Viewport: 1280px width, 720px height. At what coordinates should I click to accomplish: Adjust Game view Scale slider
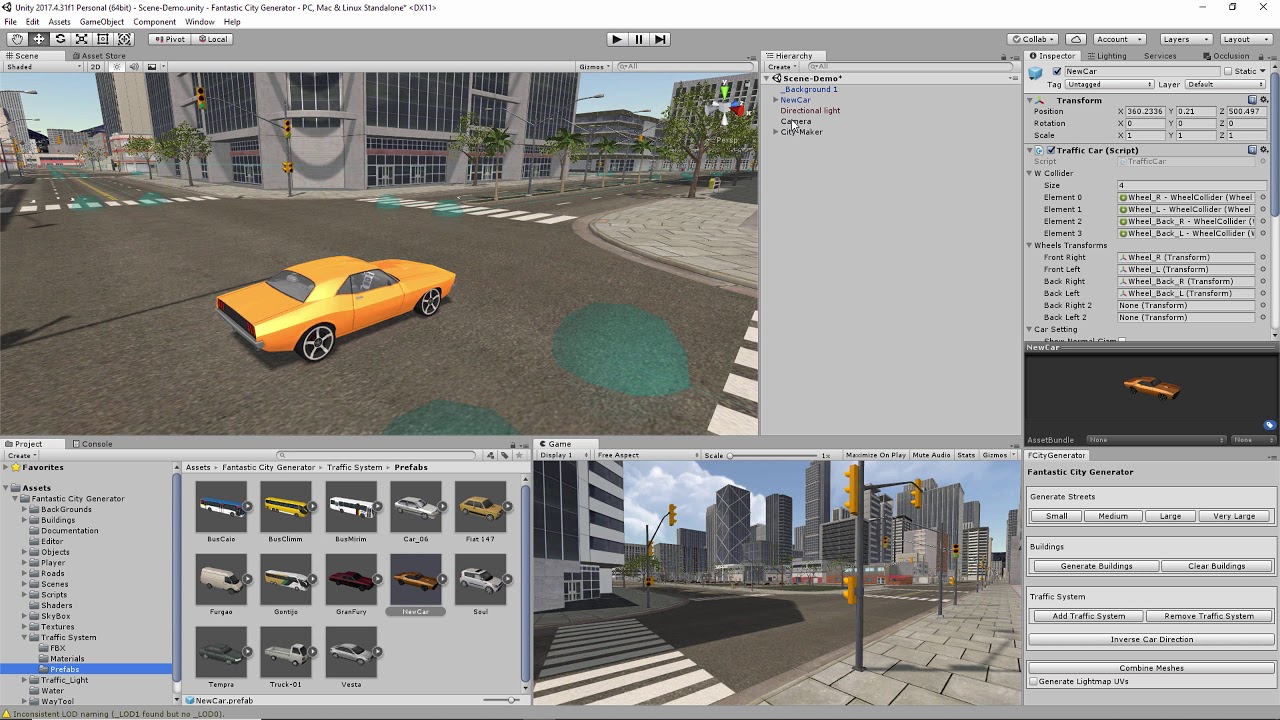(774, 455)
